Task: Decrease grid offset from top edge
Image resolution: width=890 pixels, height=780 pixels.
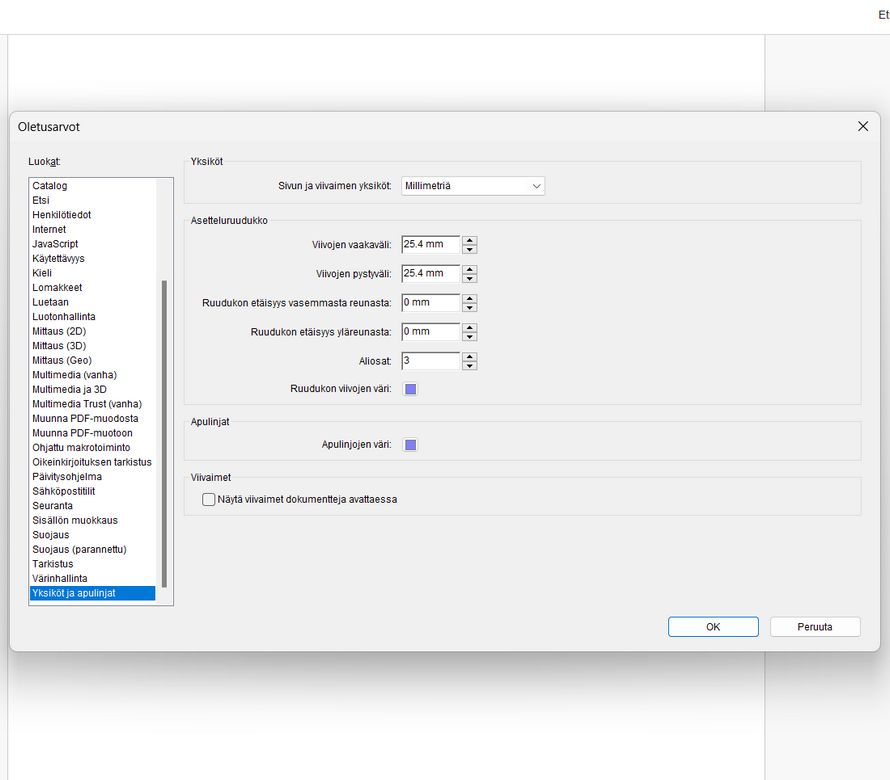Action: [469, 336]
